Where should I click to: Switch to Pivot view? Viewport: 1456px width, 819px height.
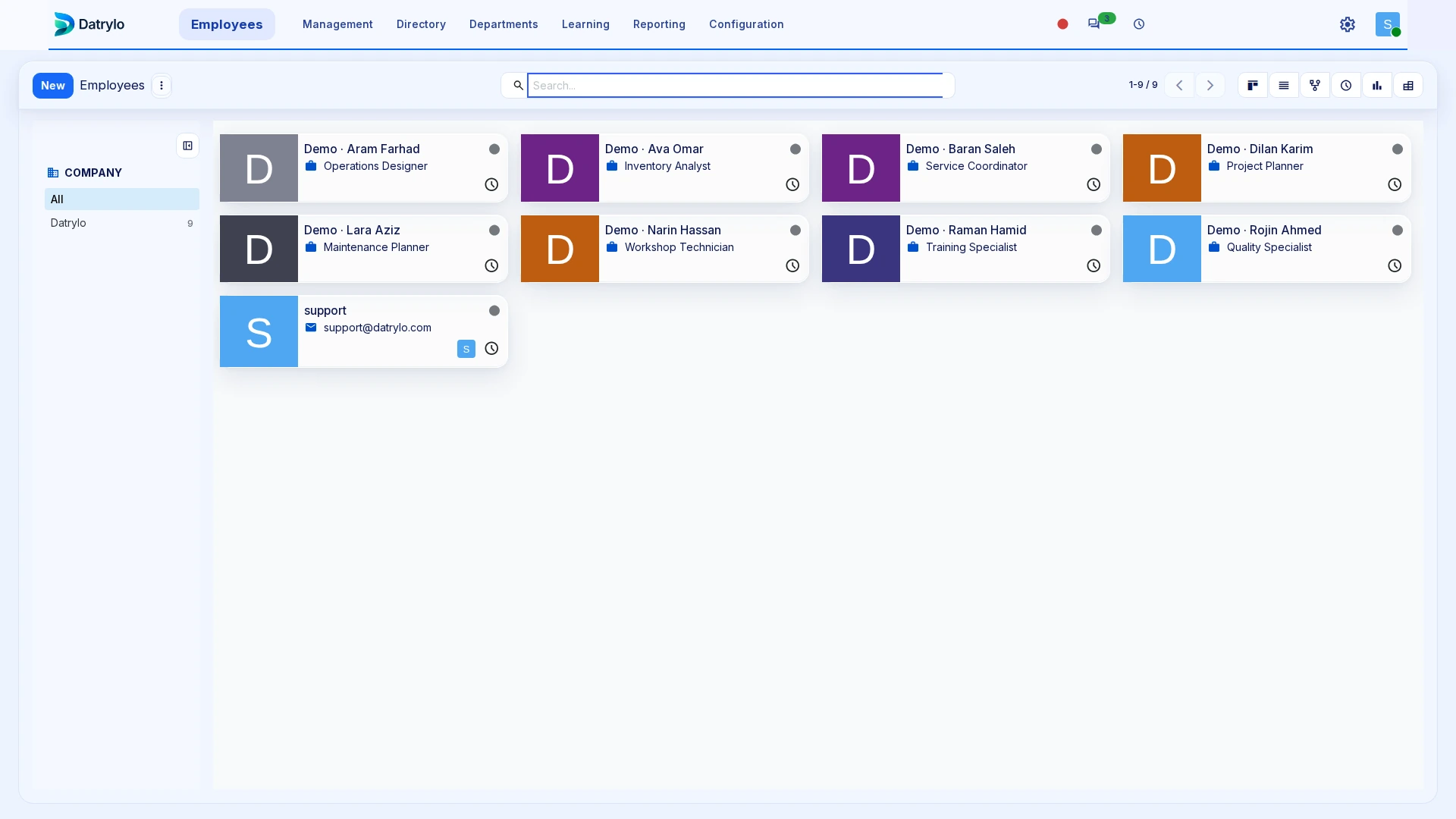click(1408, 86)
